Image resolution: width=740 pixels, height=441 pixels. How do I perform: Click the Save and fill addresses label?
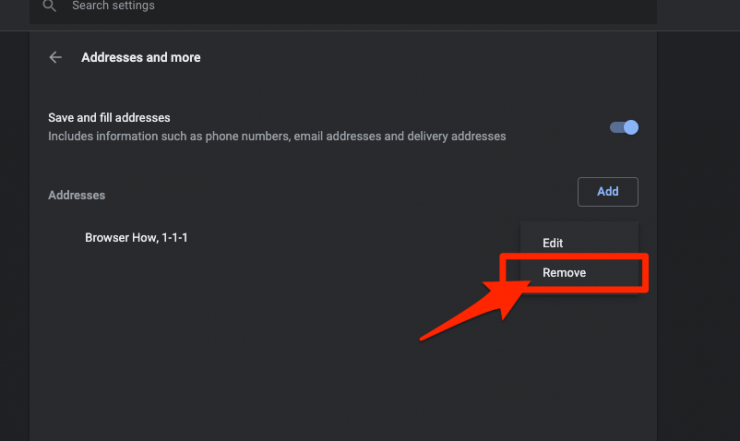[x=109, y=118]
